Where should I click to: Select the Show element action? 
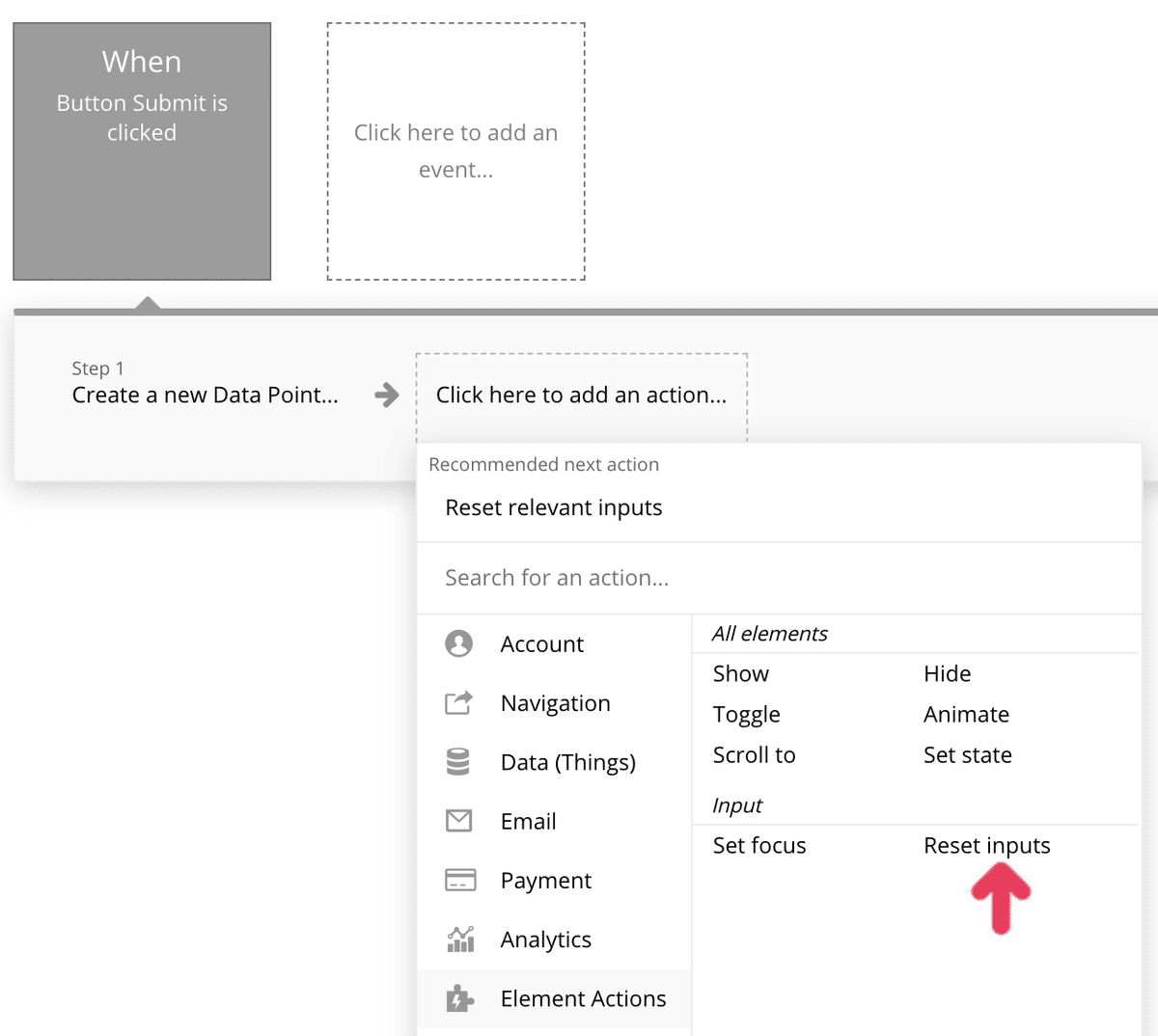click(x=741, y=673)
